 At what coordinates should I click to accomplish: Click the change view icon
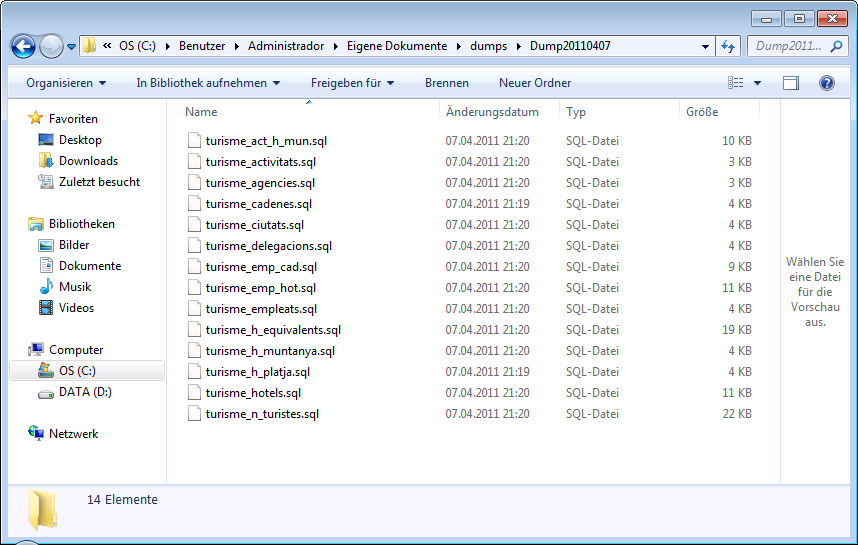(736, 83)
